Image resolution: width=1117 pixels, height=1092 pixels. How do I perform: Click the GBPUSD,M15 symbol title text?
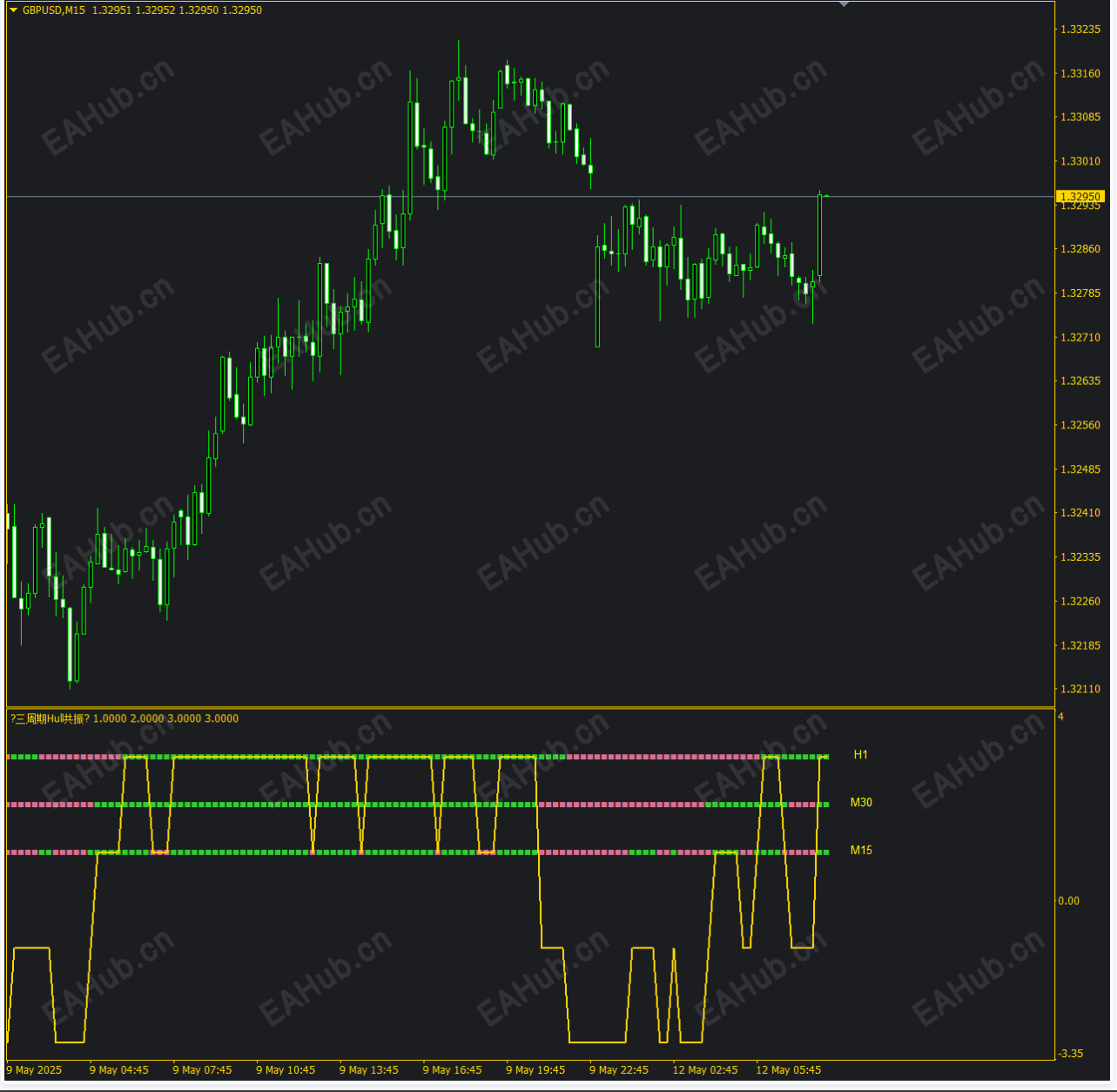tap(54, 10)
